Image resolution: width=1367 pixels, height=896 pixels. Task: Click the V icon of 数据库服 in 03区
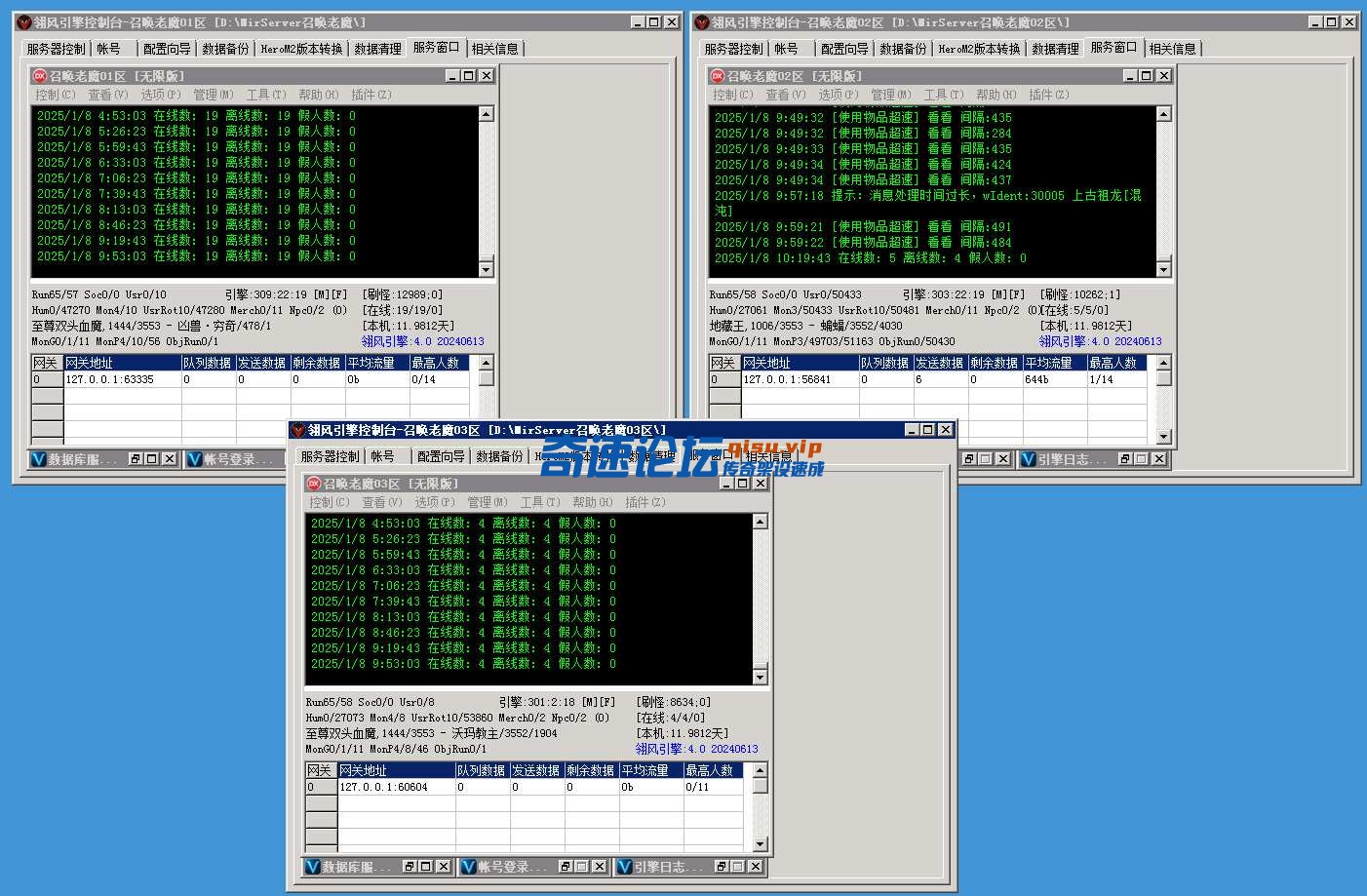(x=313, y=867)
